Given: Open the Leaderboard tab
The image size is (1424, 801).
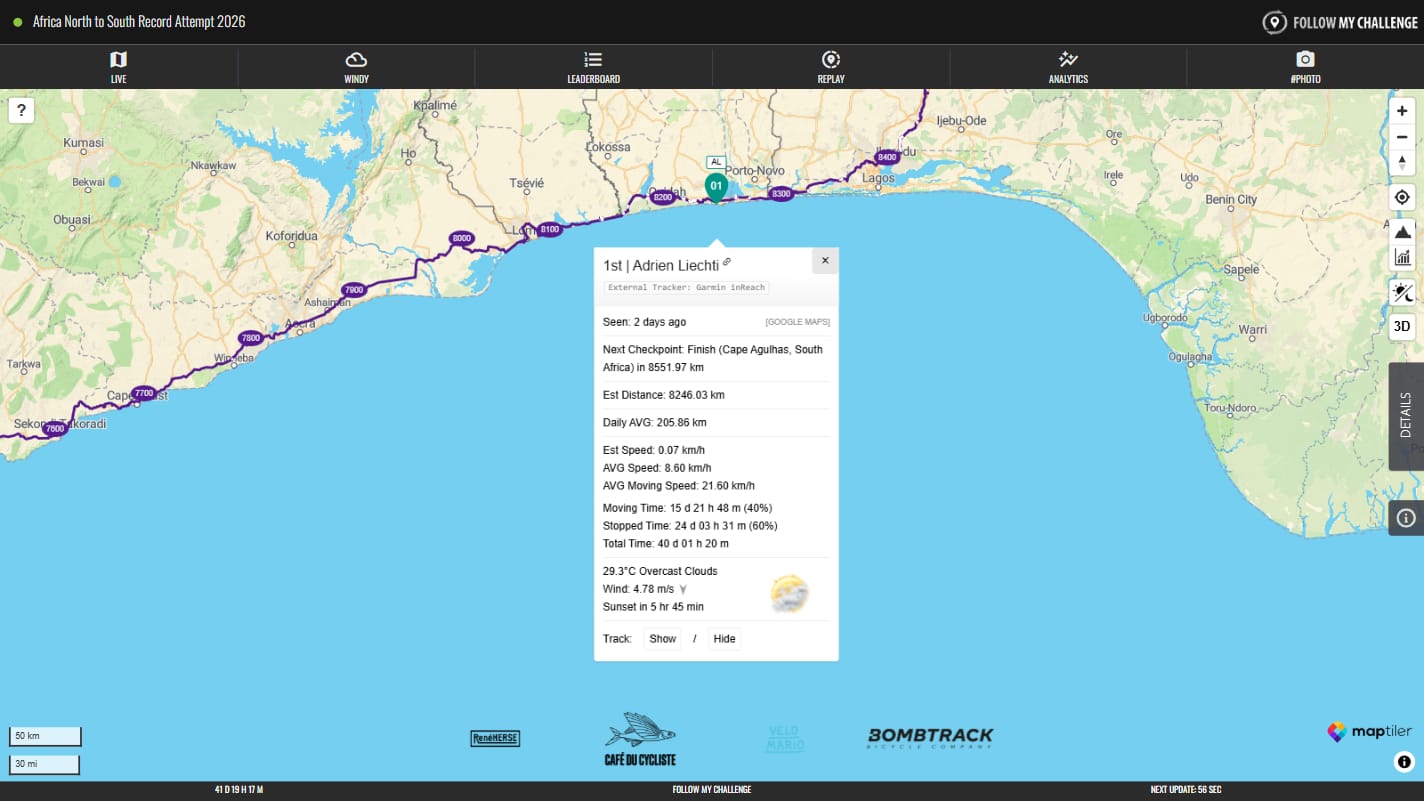Looking at the screenshot, I should [593, 67].
